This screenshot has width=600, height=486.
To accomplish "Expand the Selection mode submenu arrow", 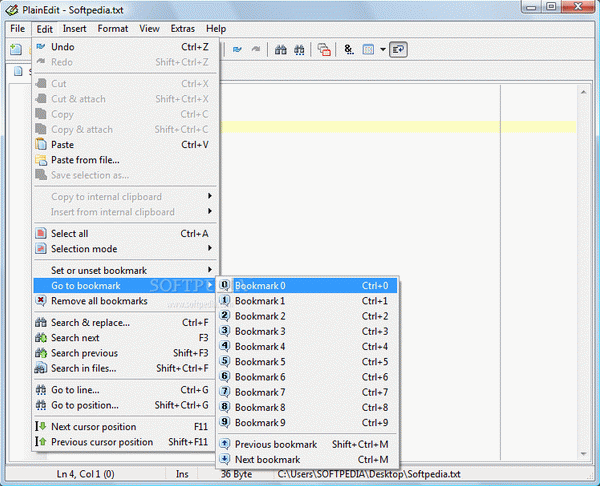I will [210, 248].
